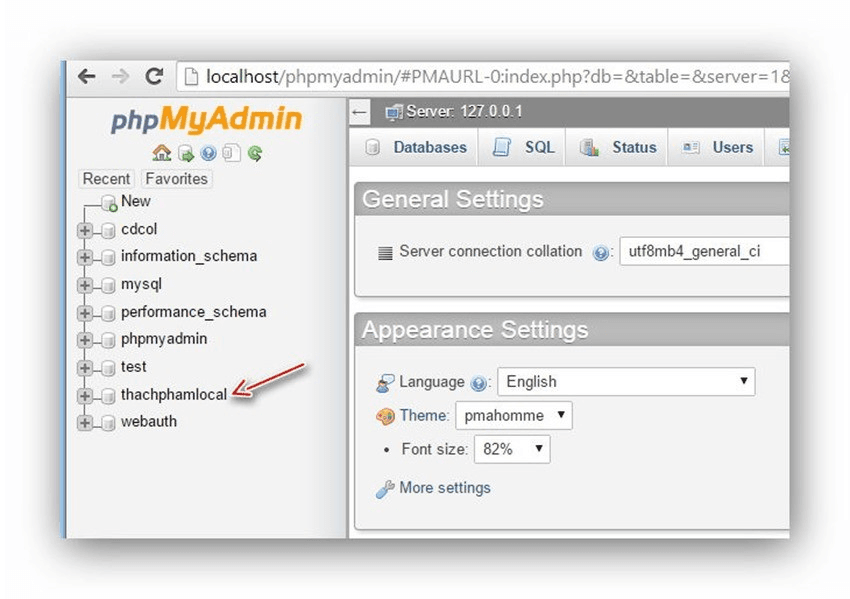
Task: Select the thachphamlocal database
Action: click(x=173, y=395)
